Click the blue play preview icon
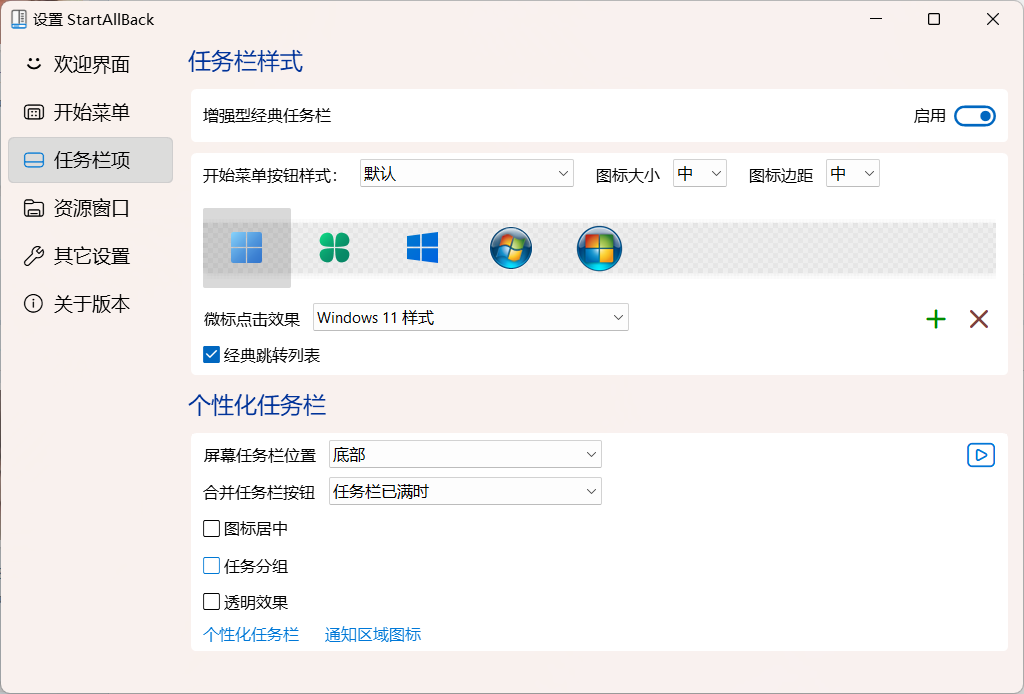The image size is (1024, 694). coord(981,455)
